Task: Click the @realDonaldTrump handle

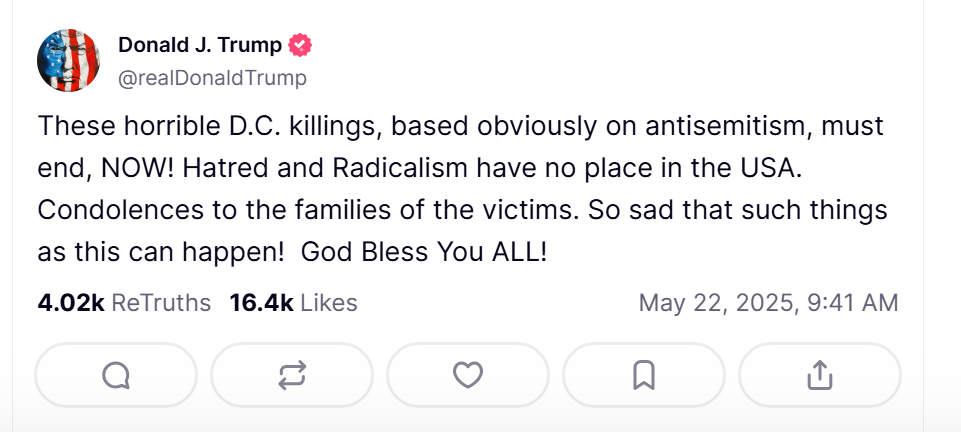Action: point(212,77)
